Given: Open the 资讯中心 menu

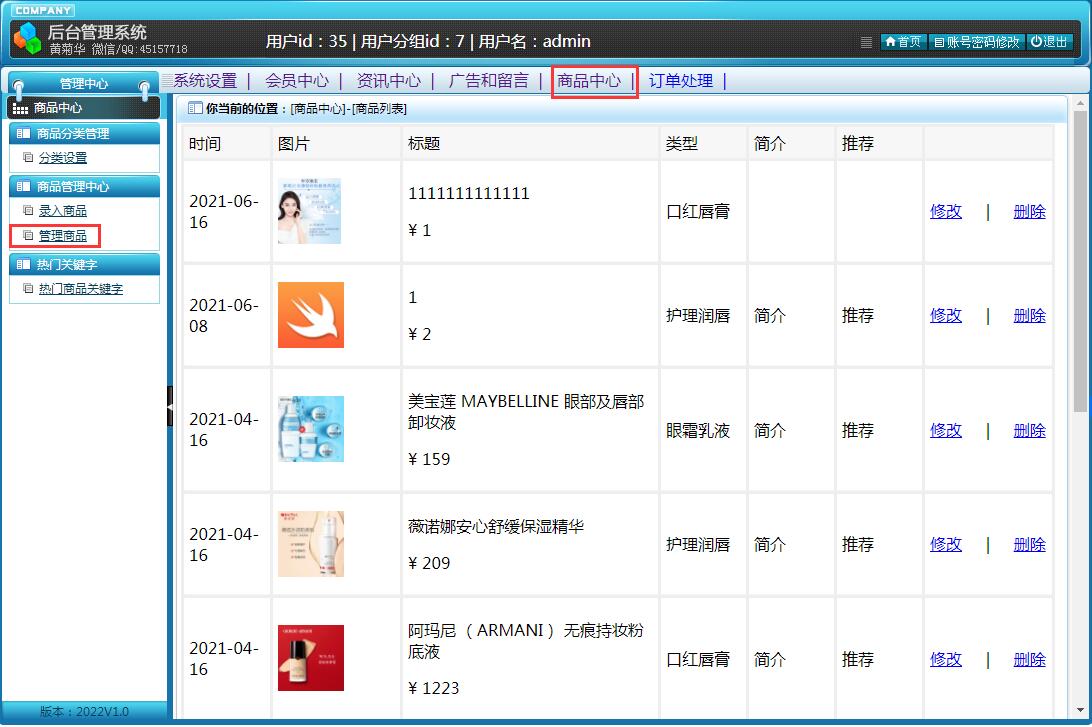Looking at the screenshot, I should coord(389,81).
